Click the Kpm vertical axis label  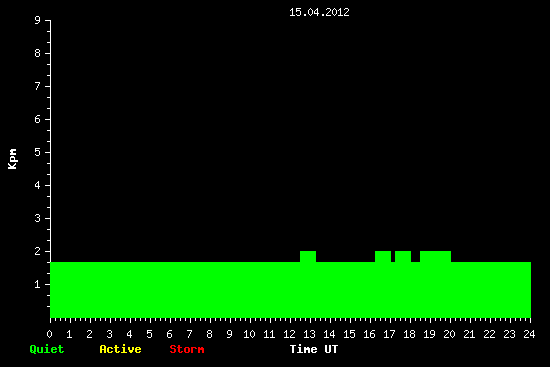12,159
